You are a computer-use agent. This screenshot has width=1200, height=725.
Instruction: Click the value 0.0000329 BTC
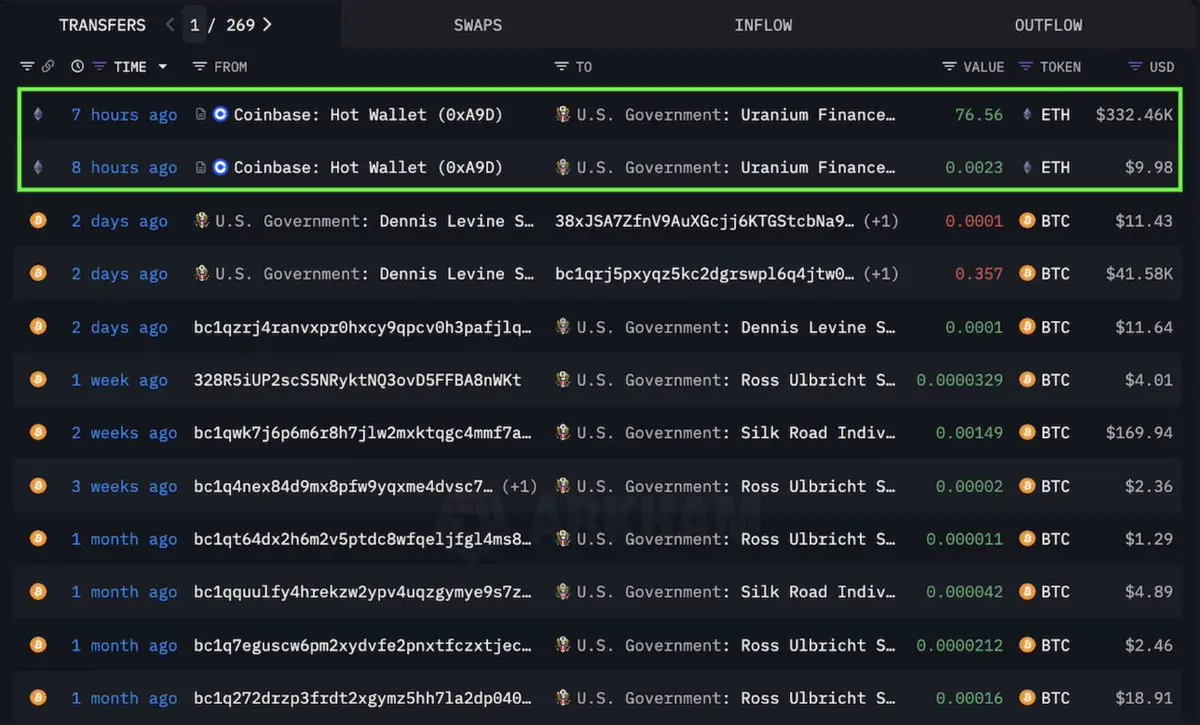tap(960, 380)
